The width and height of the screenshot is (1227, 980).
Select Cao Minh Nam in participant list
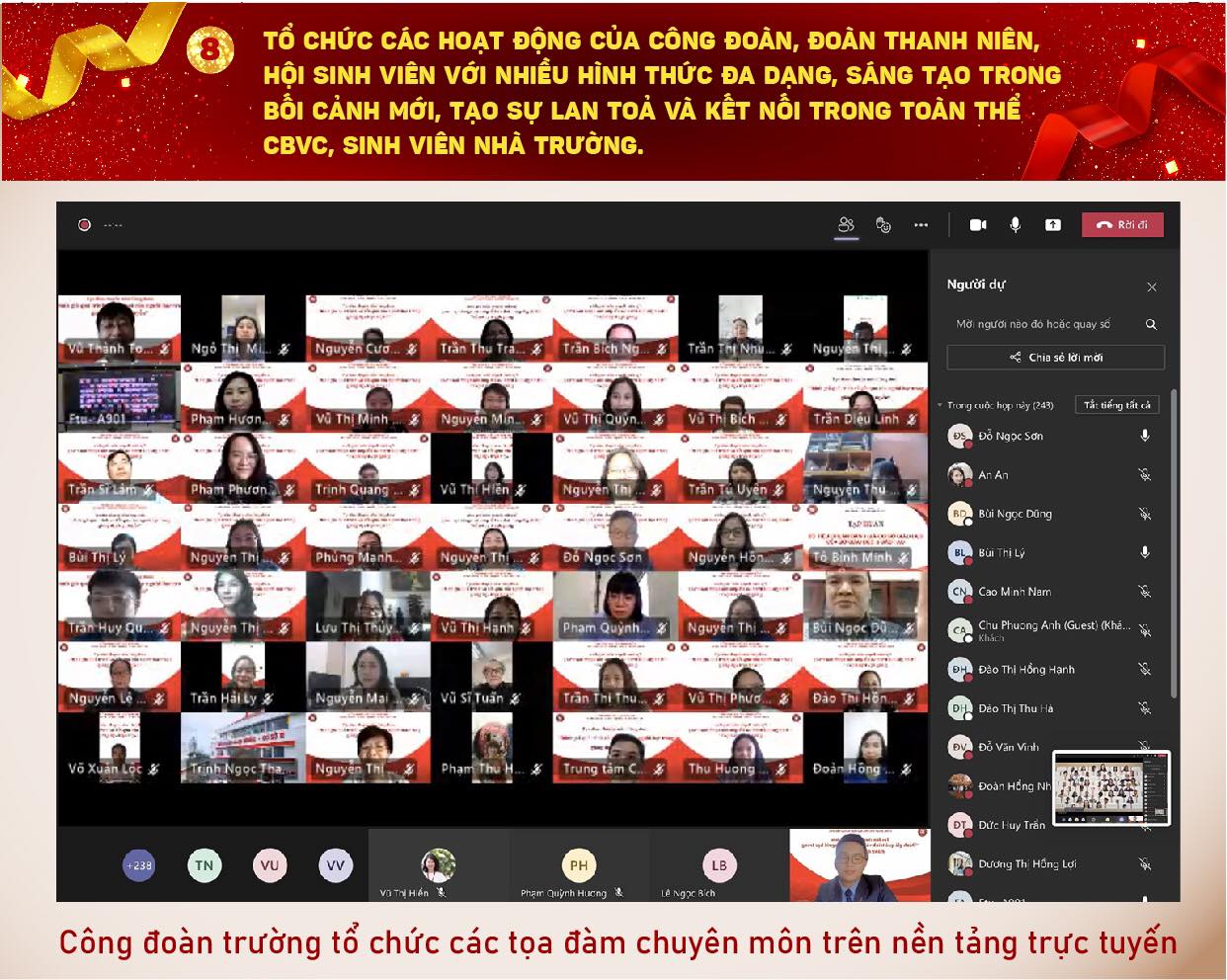tap(1015, 592)
